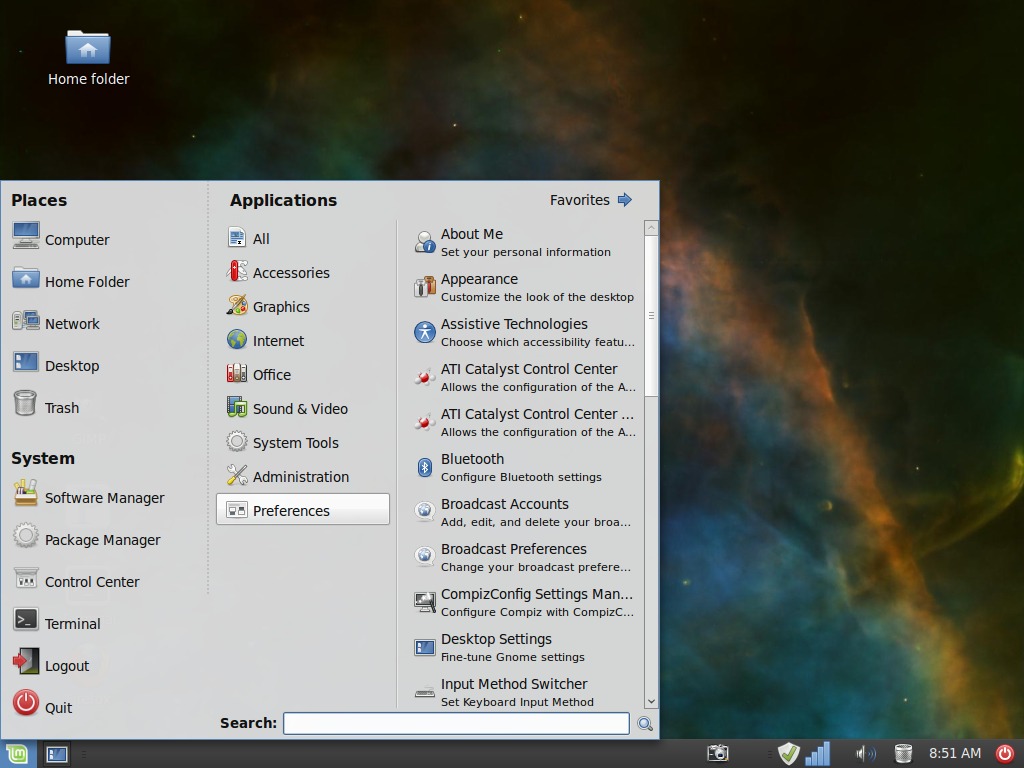Launch the Terminal

[56, 623]
